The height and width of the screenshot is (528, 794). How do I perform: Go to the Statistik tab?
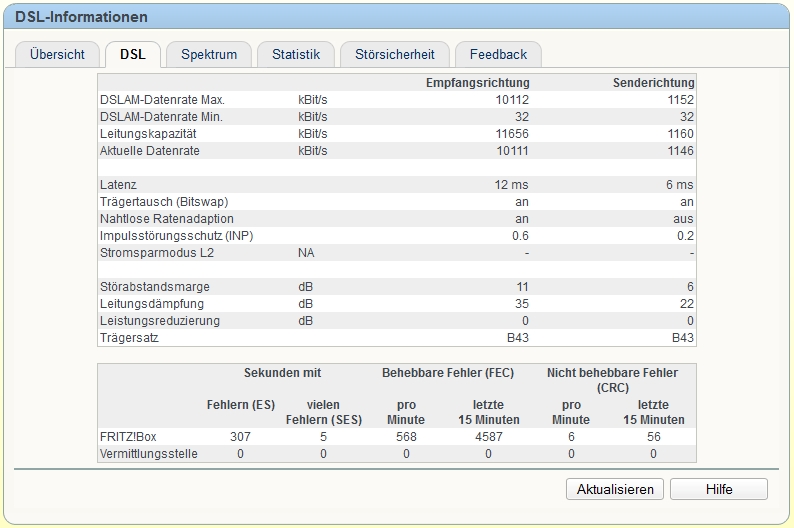tap(296, 55)
